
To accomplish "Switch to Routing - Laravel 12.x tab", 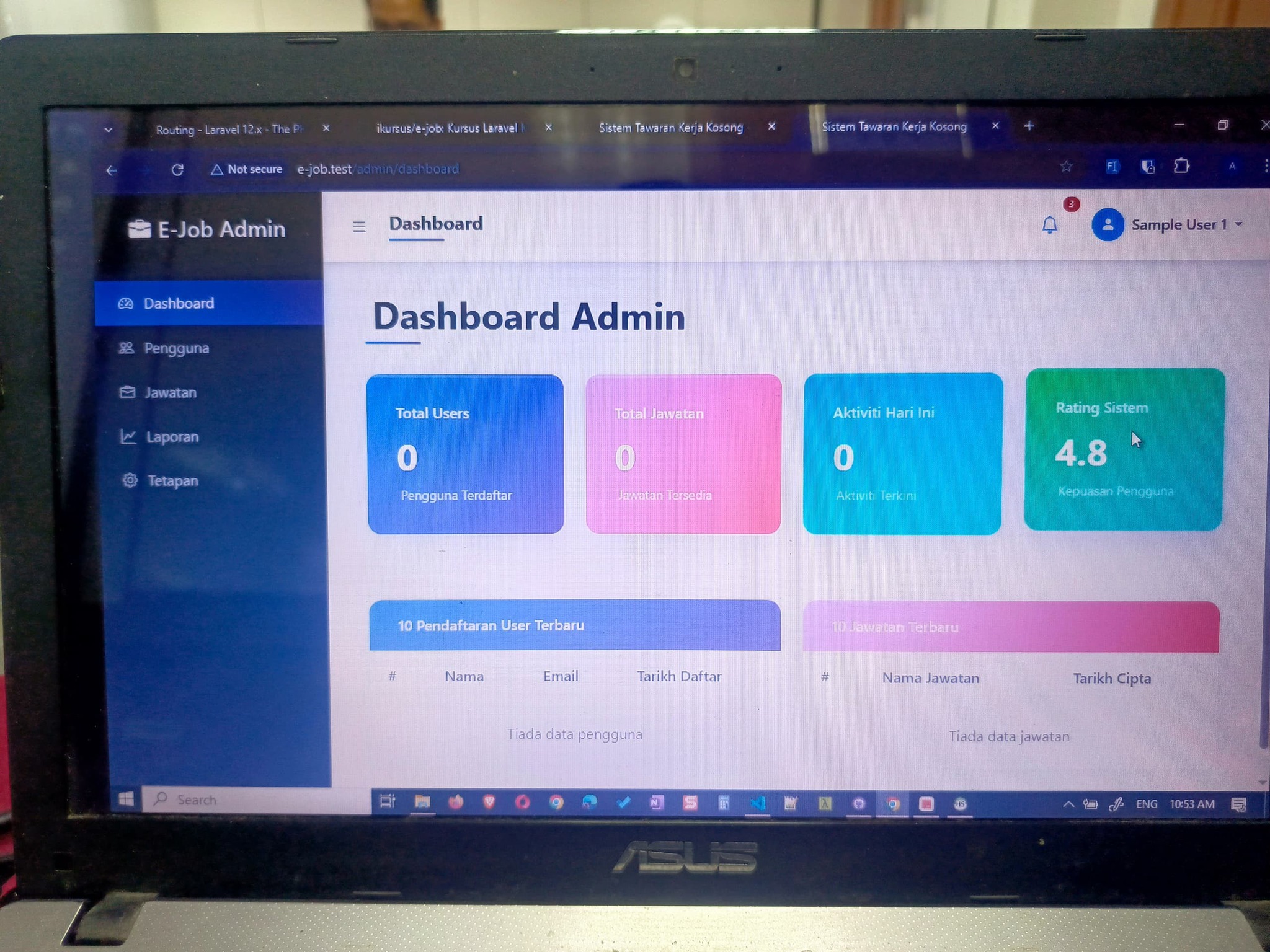I will click(228, 130).
